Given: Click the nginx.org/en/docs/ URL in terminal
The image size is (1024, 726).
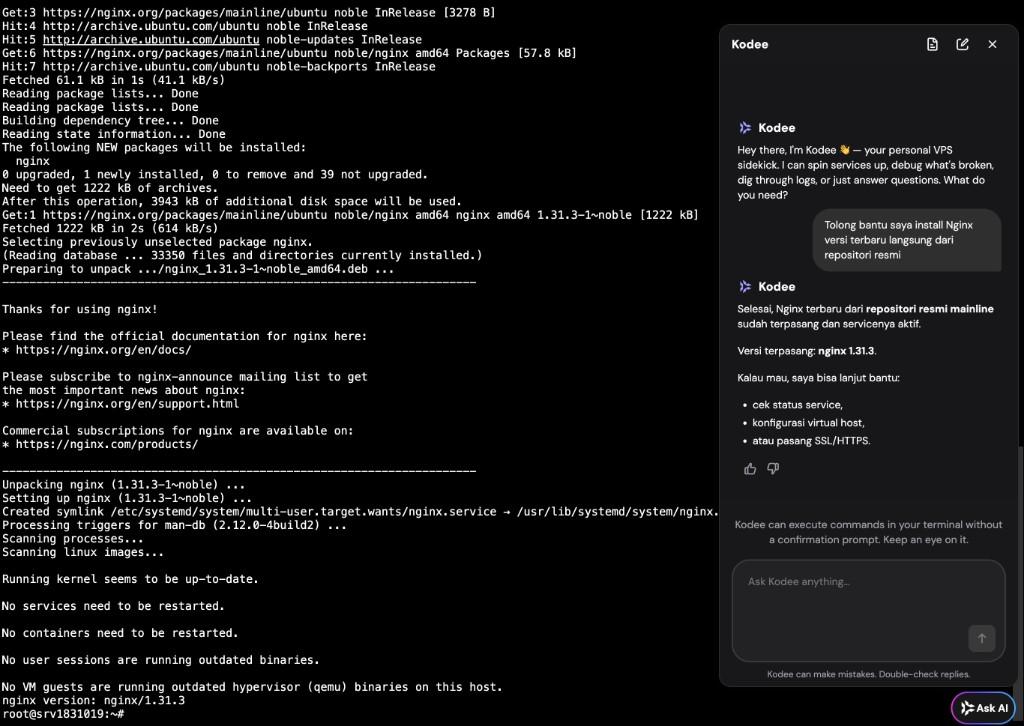Looking at the screenshot, I should click(x=103, y=350).
